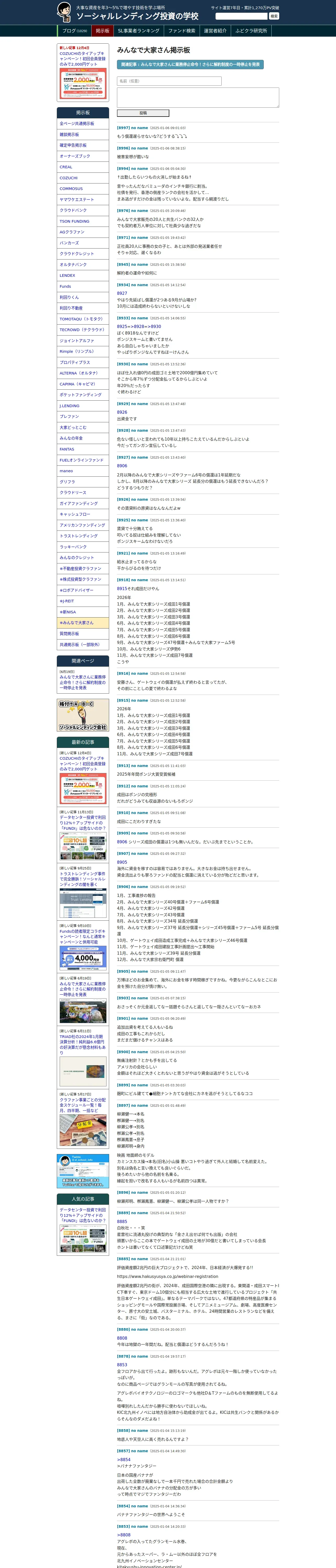Screen dimensions: 336x1568
Task: Click the Twitter follow banner in sidebar
Action: (83, 1171)
